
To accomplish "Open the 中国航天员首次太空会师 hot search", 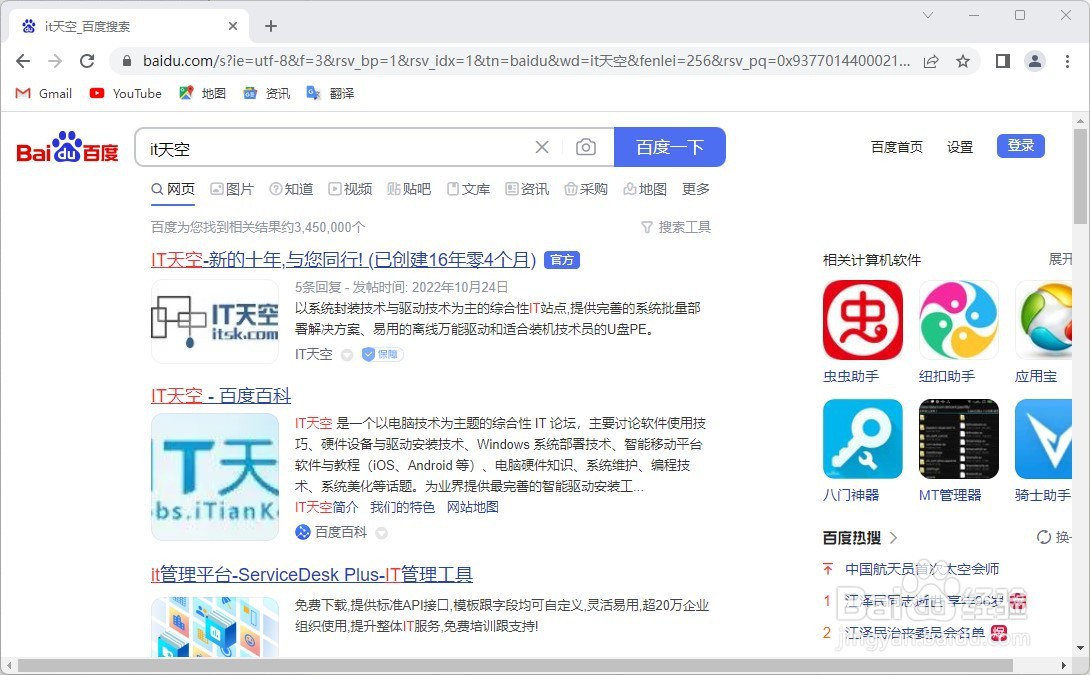I will (922, 569).
